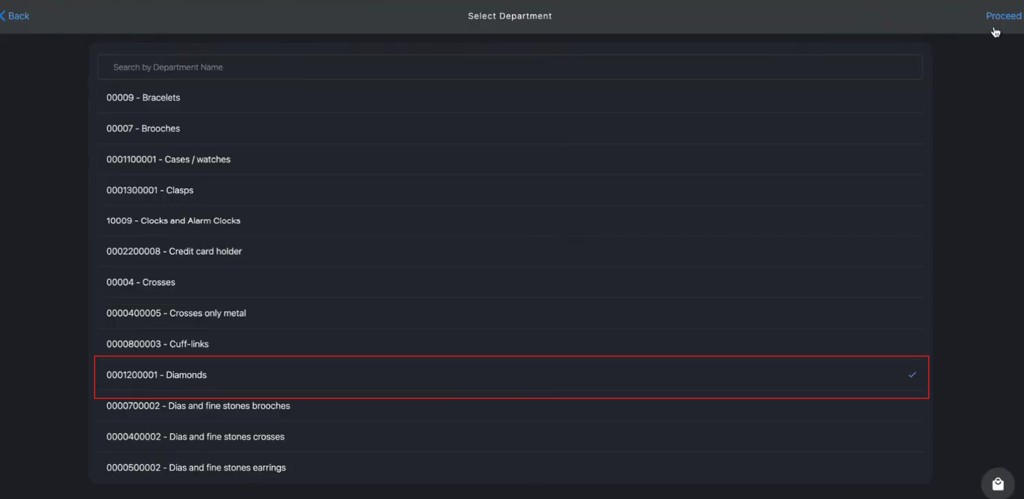1024x499 pixels.
Task: Pick Dias and fine stones earrings
Action: [x=509, y=468]
